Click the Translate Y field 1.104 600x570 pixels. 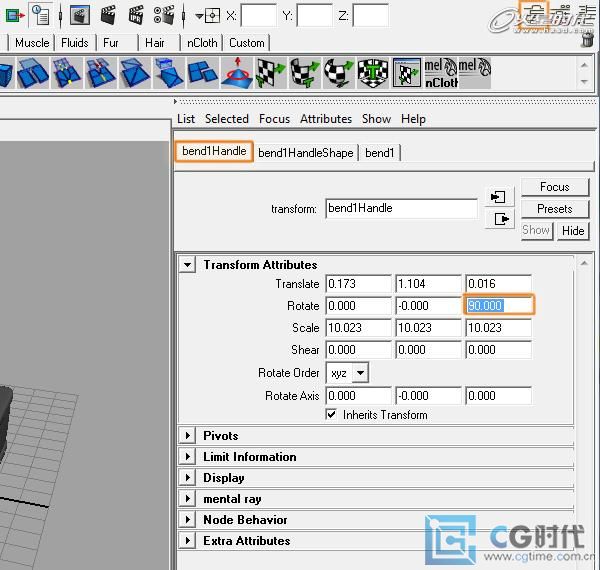[x=428, y=283]
